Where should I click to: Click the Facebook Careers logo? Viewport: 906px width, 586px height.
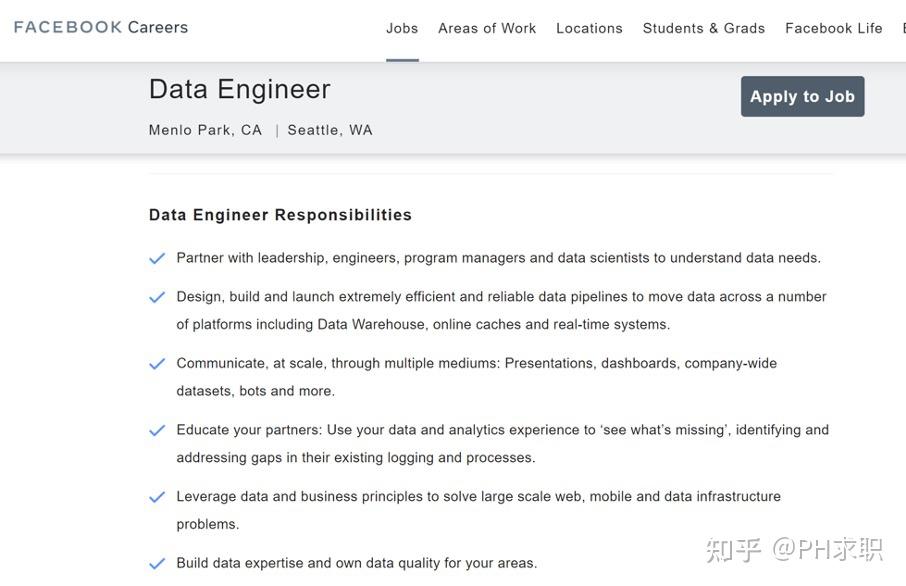click(101, 27)
